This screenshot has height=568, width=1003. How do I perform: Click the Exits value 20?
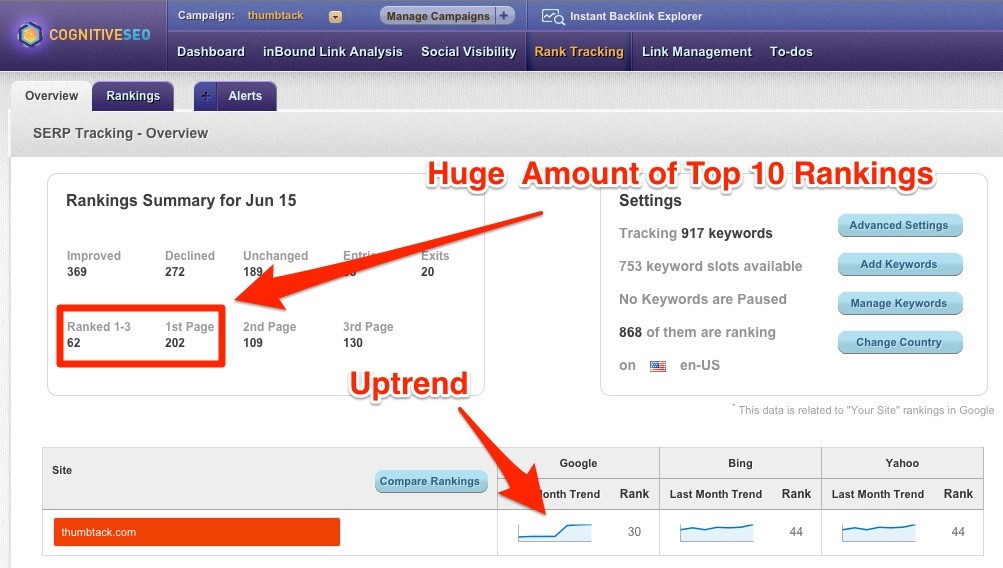[x=427, y=272]
